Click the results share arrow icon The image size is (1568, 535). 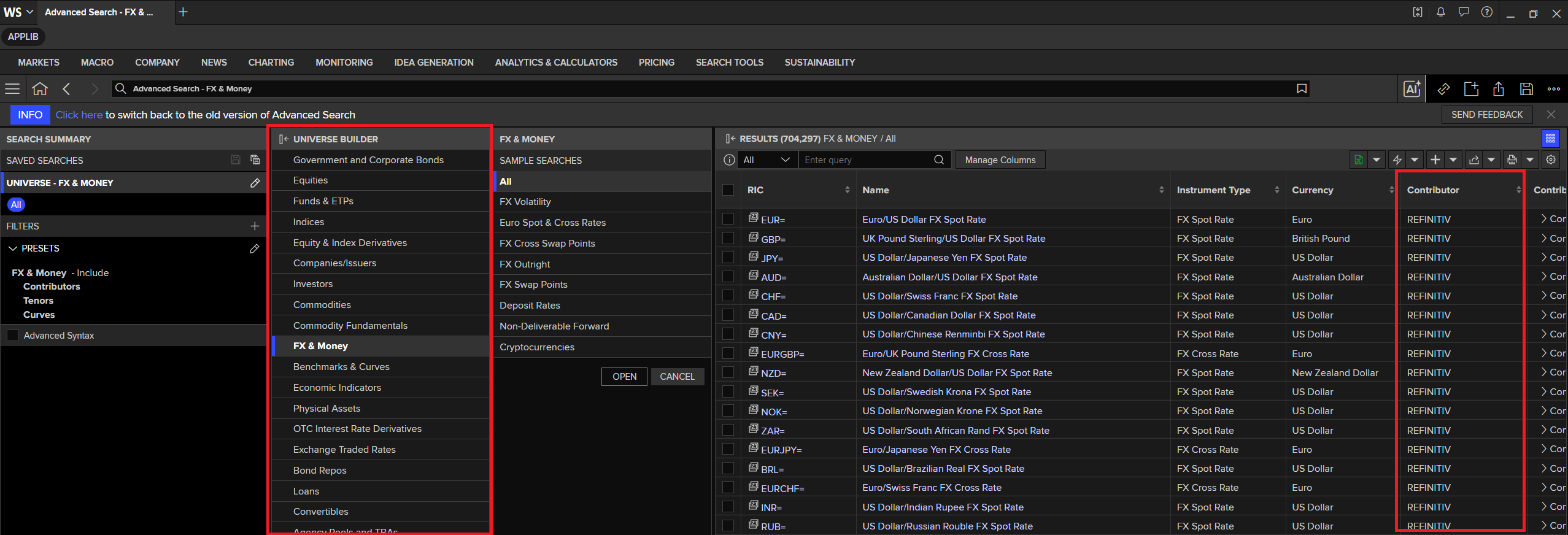[1473, 160]
